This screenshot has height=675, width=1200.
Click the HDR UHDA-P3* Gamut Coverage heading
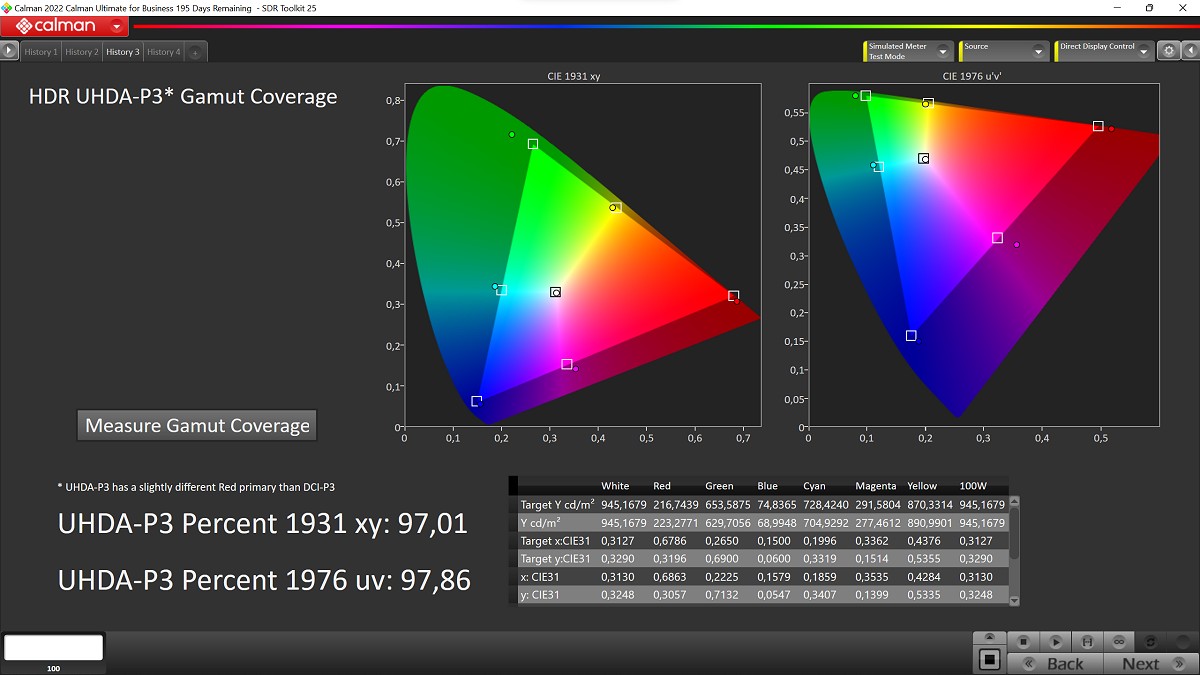click(183, 97)
